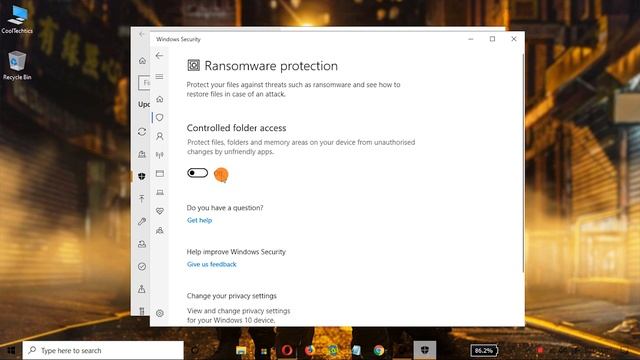This screenshot has width=640, height=360.
Task: Open Windows Security settings gear
Action: coord(160,313)
